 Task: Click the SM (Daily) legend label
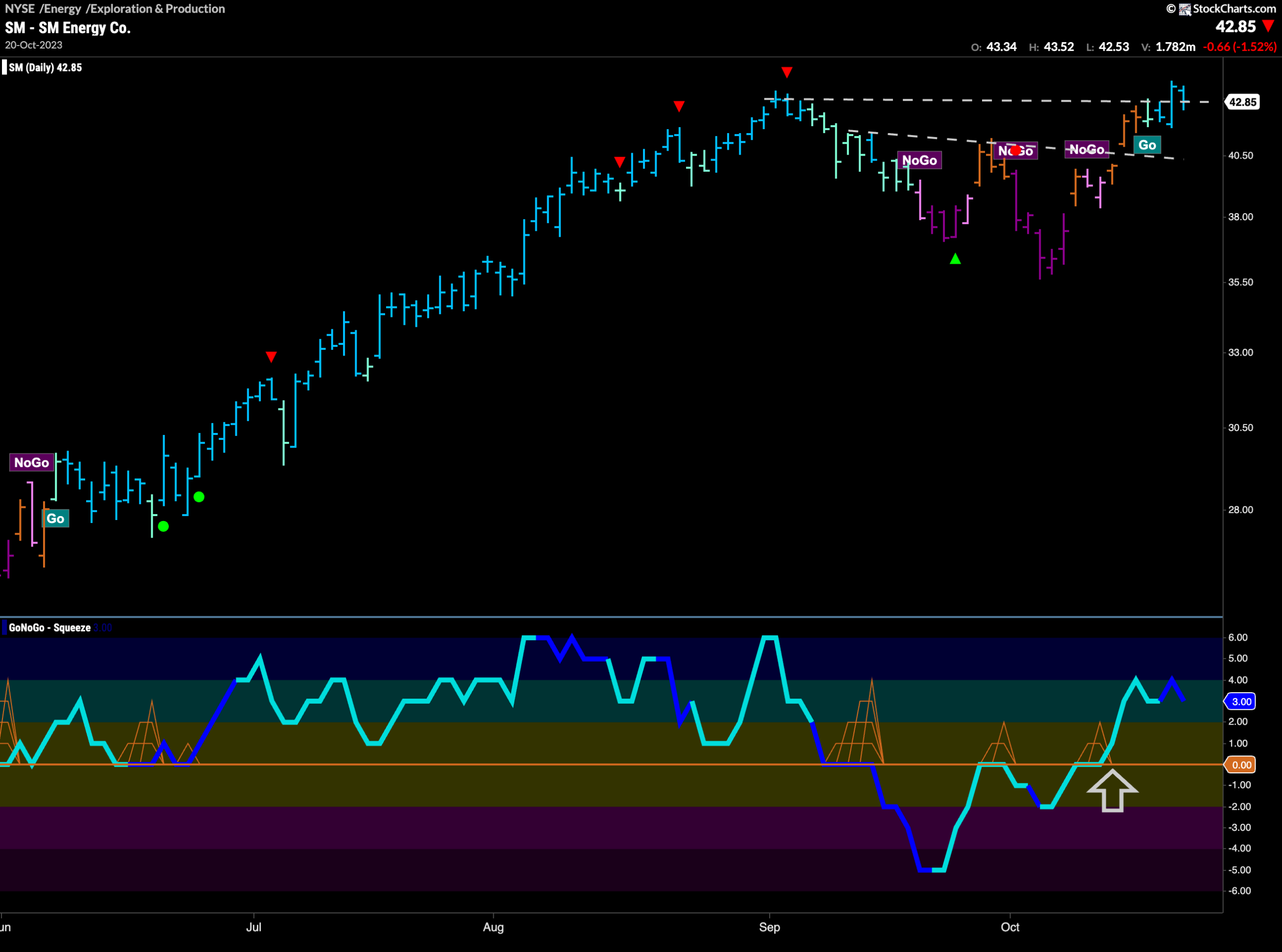pos(45,68)
